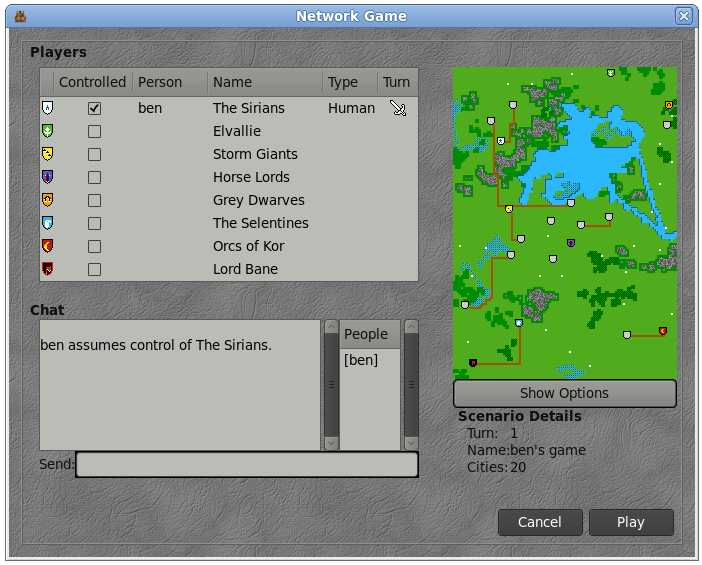The width and height of the screenshot is (702, 565).
Task: Focus the Send chat message field
Action: click(x=247, y=465)
